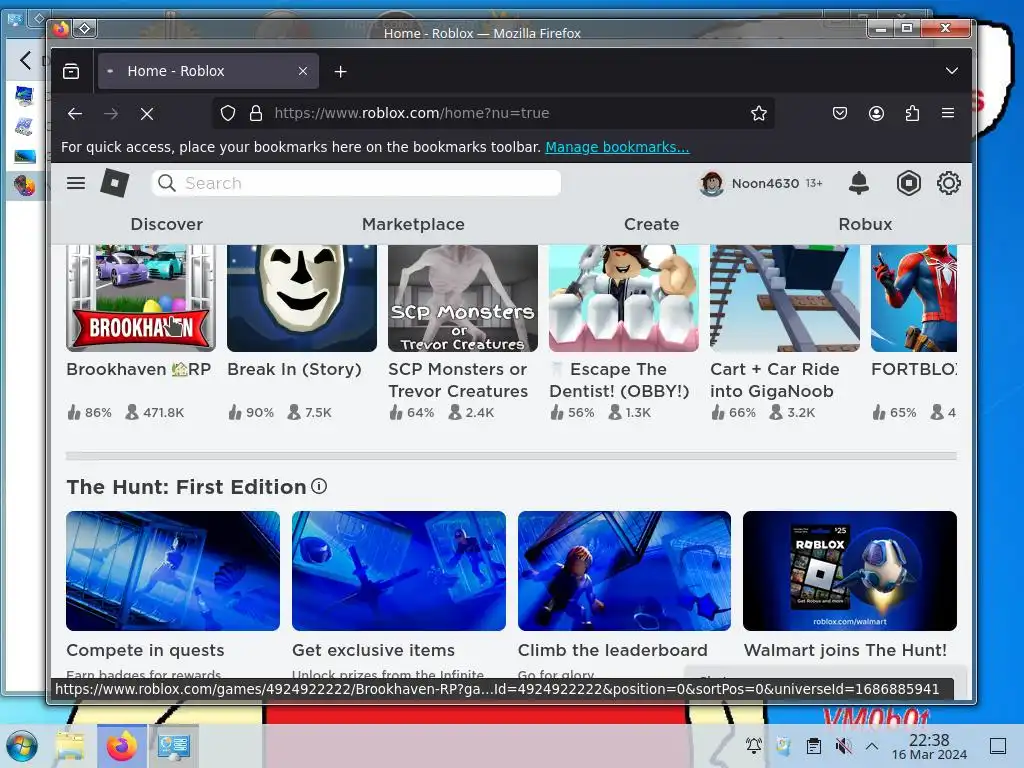The height and width of the screenshot is (768, 1024).
Task: Open Noon4630 avatar profile
Action: pos(712,184)
